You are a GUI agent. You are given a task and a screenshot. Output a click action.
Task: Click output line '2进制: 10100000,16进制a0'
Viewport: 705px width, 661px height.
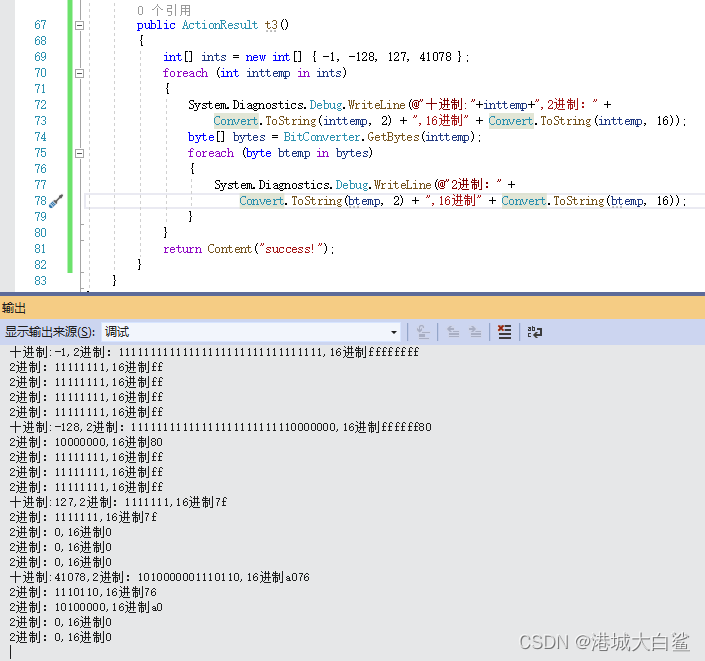(86, 607)
